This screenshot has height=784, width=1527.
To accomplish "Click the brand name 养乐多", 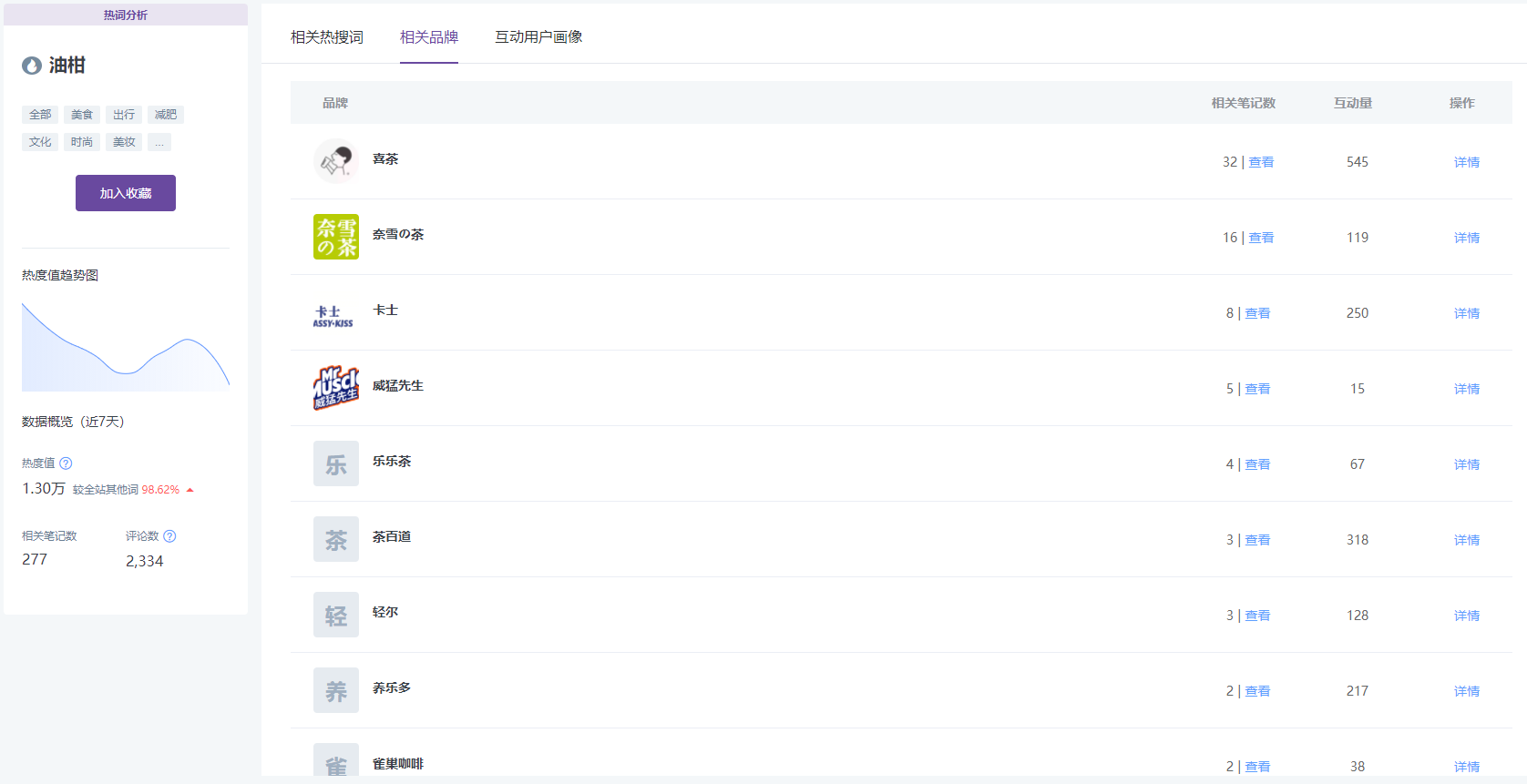I will (392, 687).
